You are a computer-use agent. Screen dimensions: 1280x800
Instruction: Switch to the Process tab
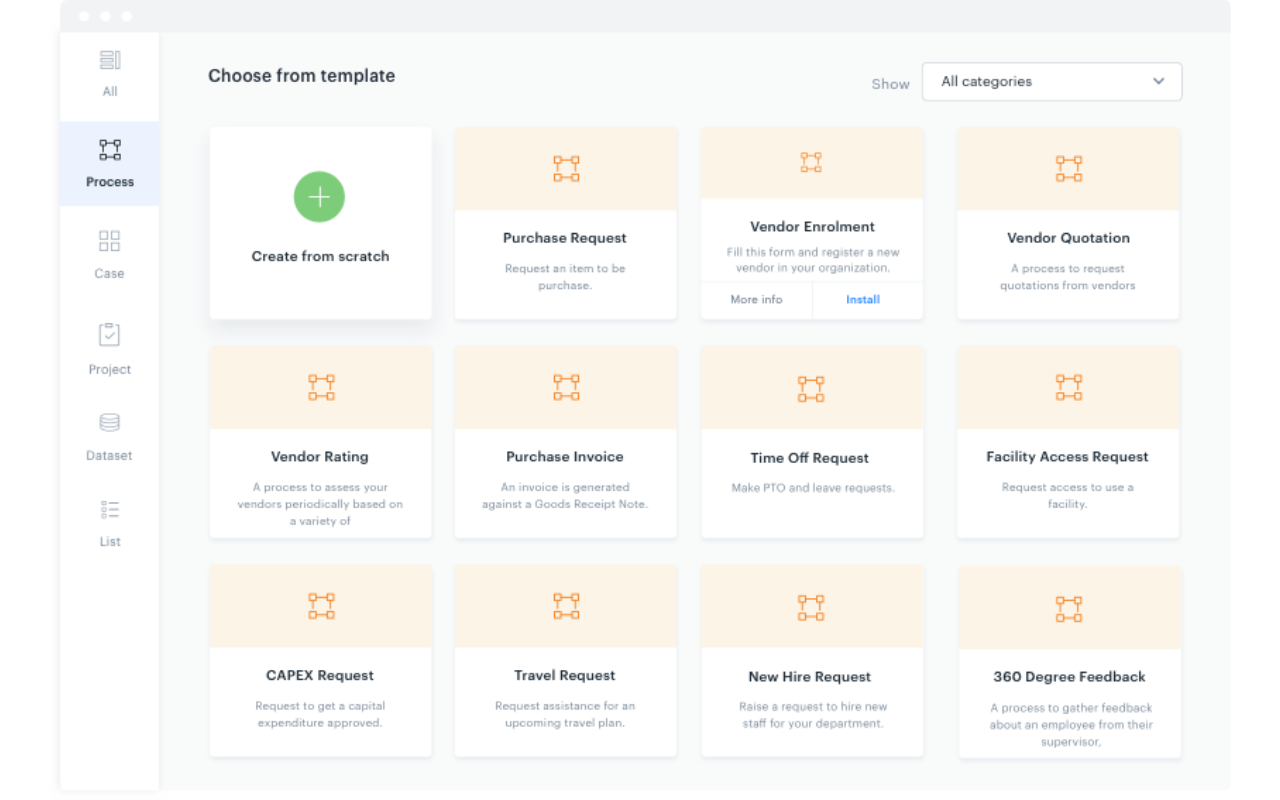tap(109, 164)
